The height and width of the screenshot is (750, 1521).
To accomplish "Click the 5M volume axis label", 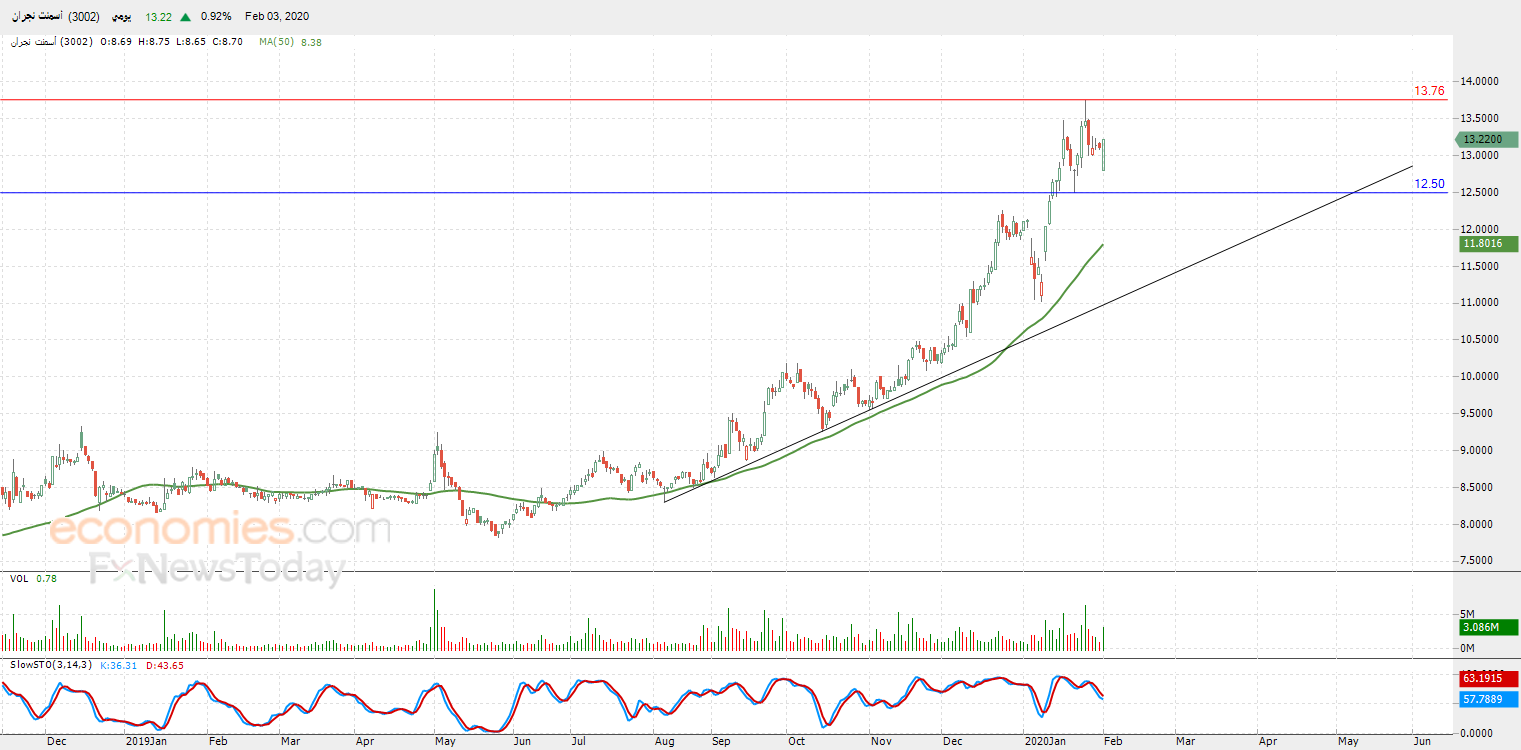I will tap(1468, 614).
